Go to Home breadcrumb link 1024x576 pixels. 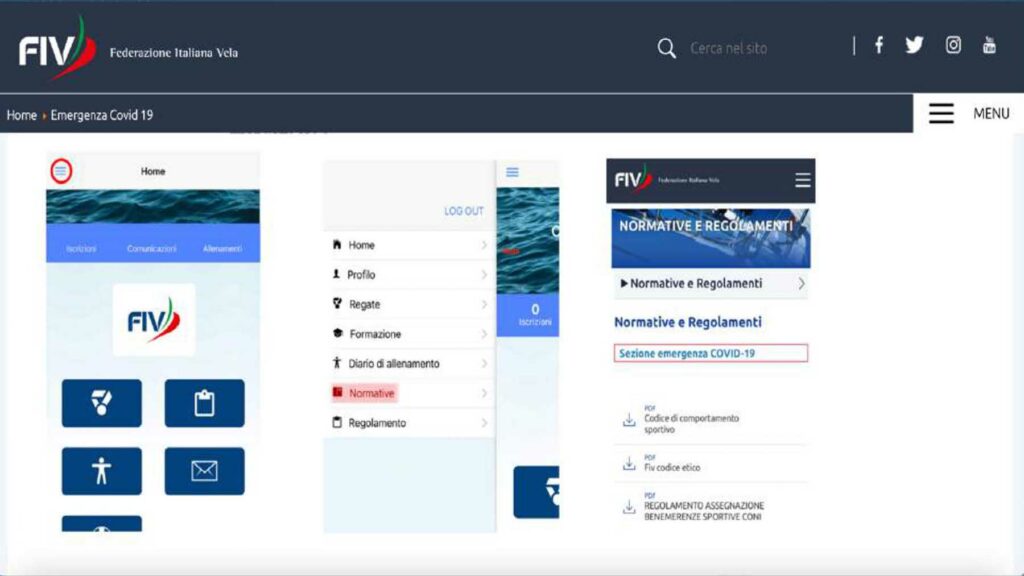pyautogui.click(x=21, y=115)
